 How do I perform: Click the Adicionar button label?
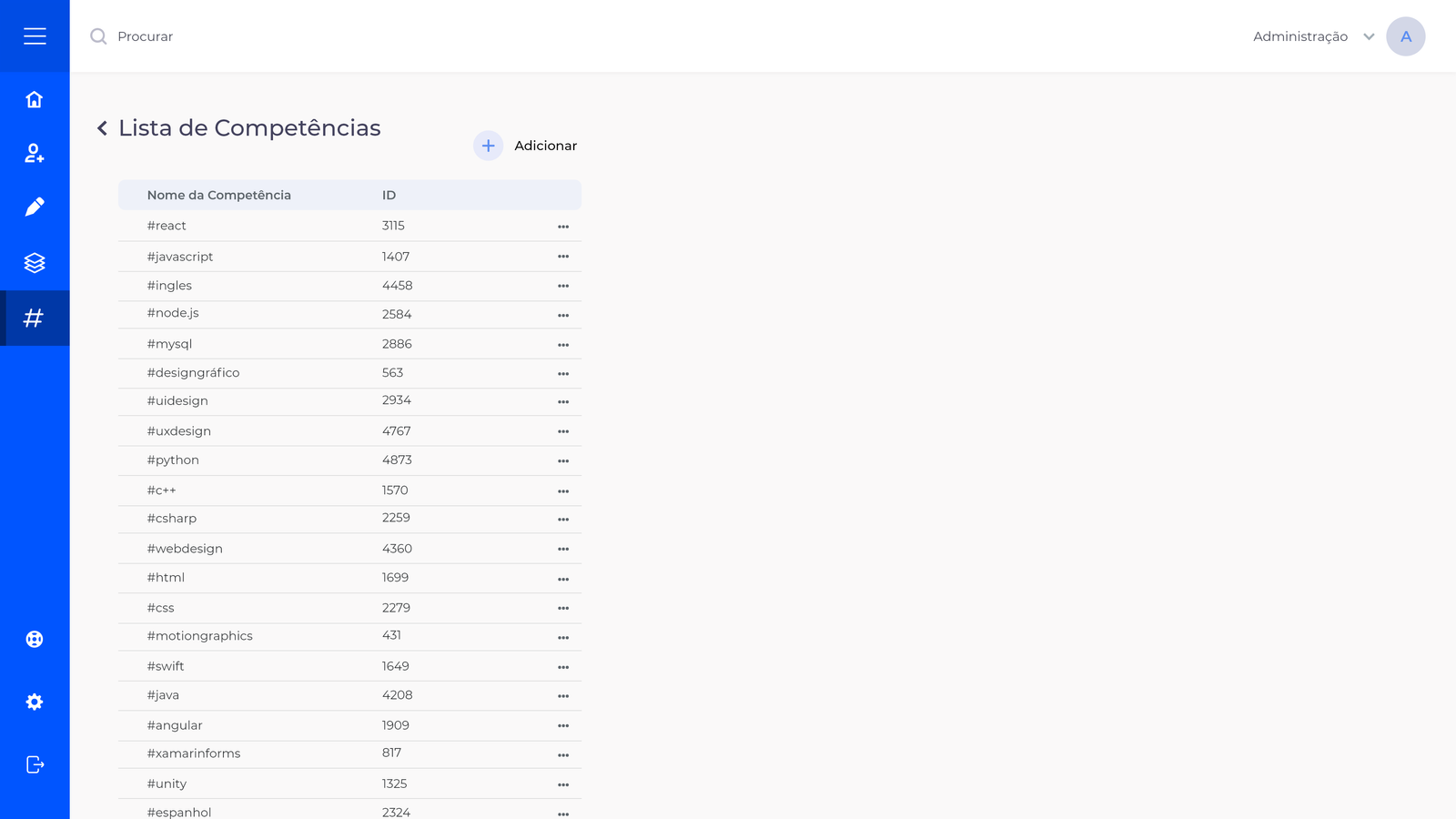(545, 146)
